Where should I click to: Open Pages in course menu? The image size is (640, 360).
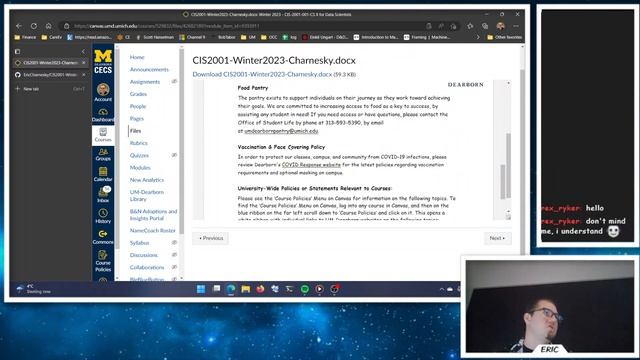137,118
